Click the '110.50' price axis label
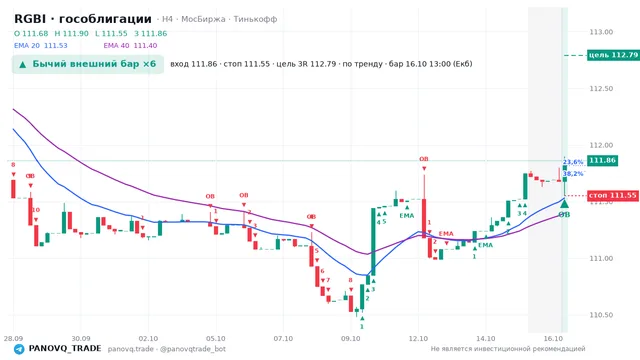The height and width of the screenshot is (360, 640). [x=601, y=315]
